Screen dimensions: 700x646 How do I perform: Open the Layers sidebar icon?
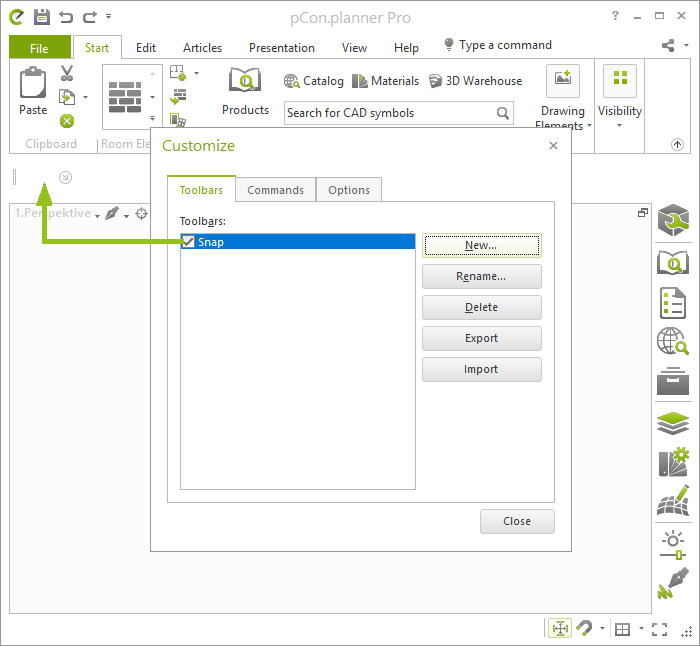coord(673,423)
